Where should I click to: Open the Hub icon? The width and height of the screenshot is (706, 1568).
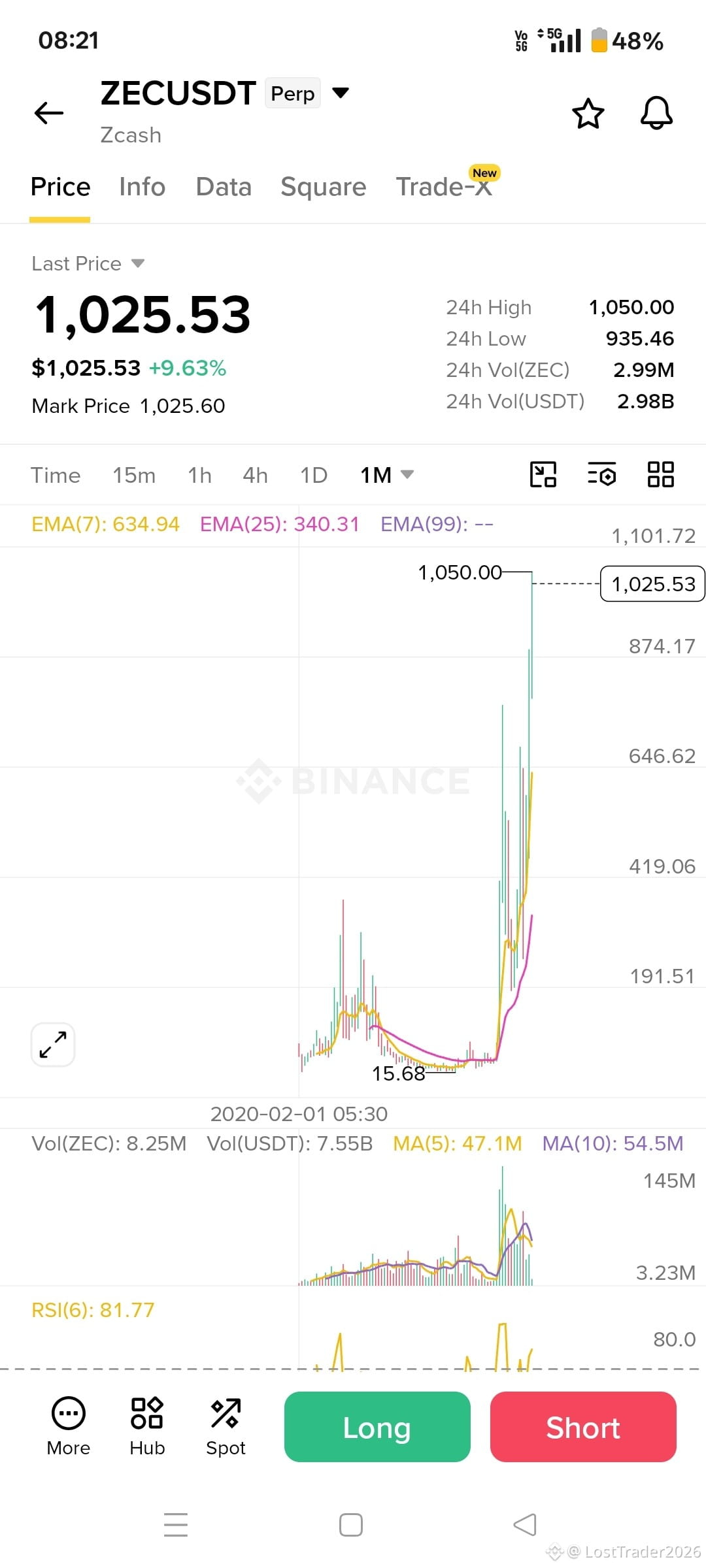pos(147,1427)
